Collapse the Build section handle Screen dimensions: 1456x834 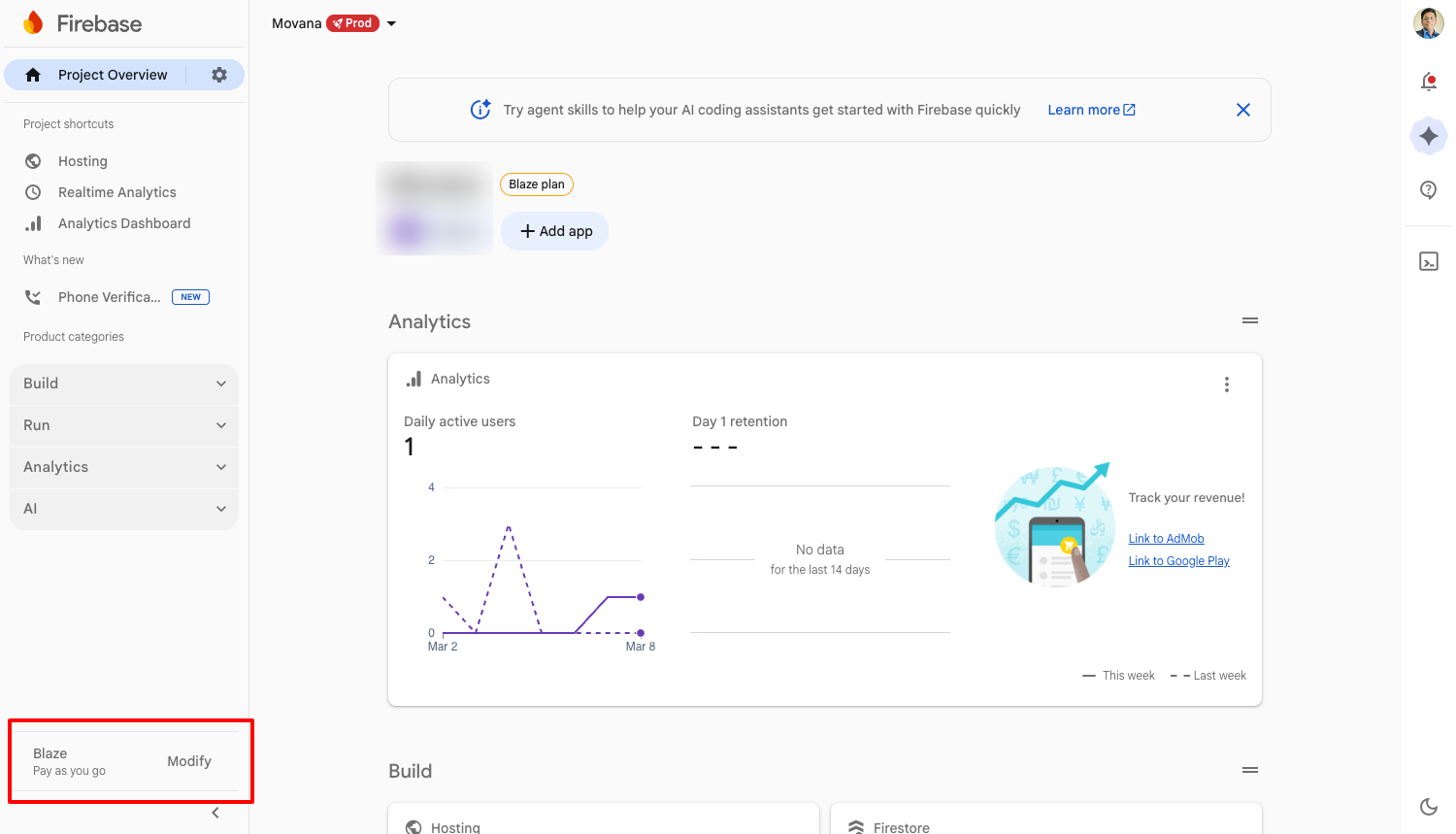click(x=1250, y=770)
